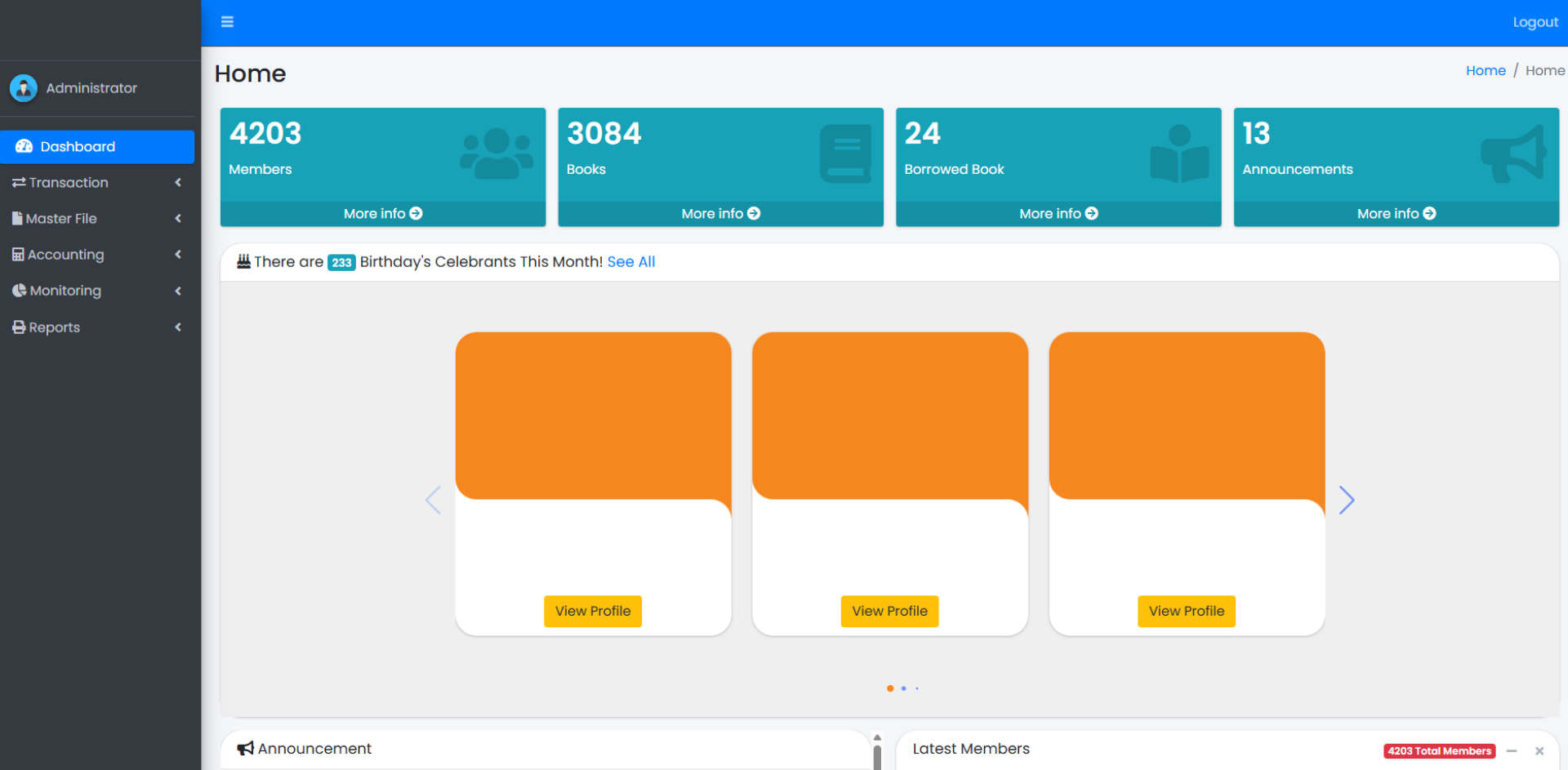Collapse the Latest Members panel with minus
The image size is (1568, 770).
coord(1512,751)
